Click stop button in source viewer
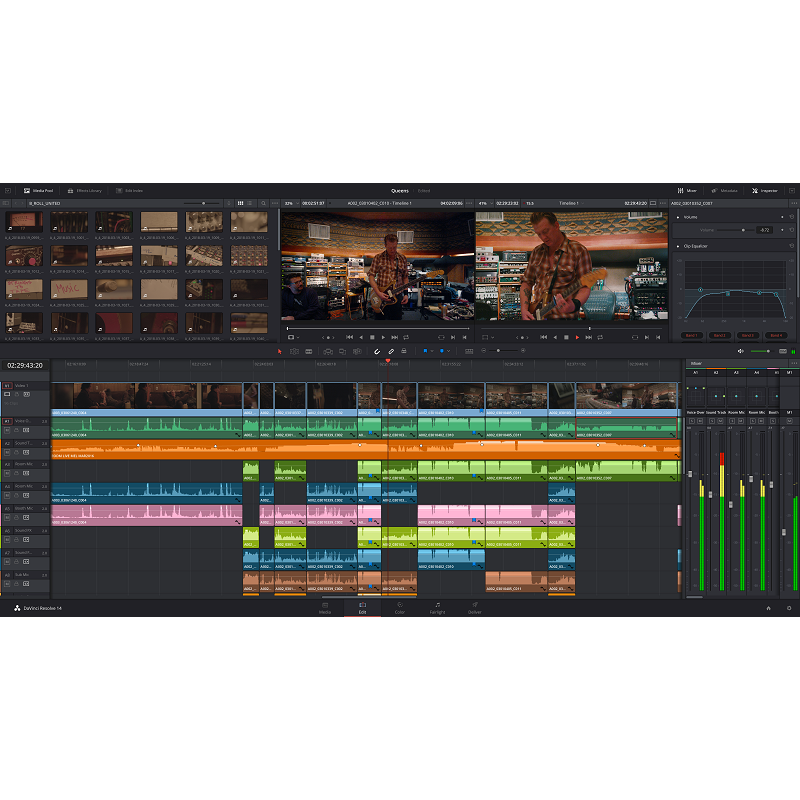The image size is (800, 800). coord(371,337)
